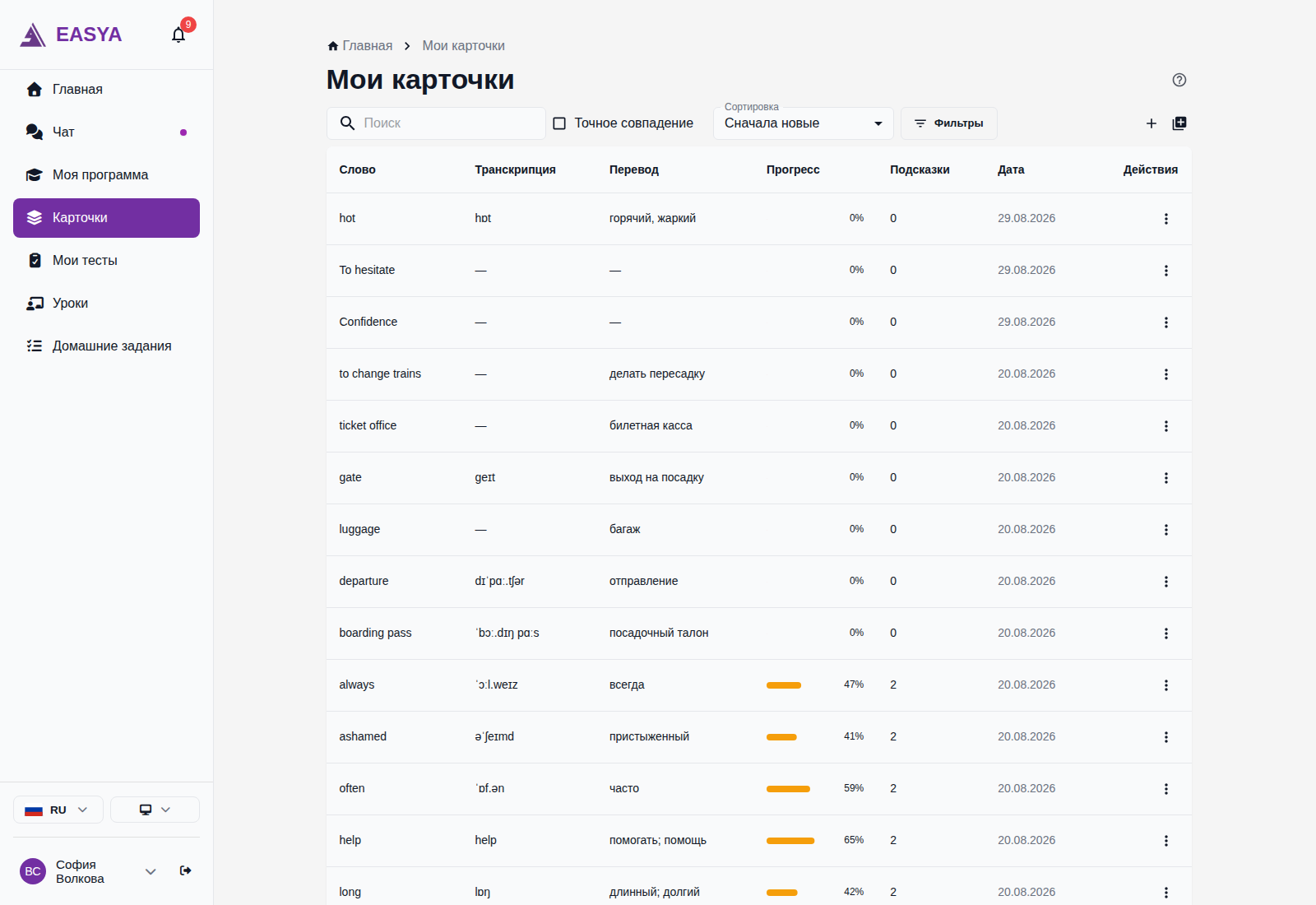Click the Дата column header

pyautogui.click(x=1011, y=169)
